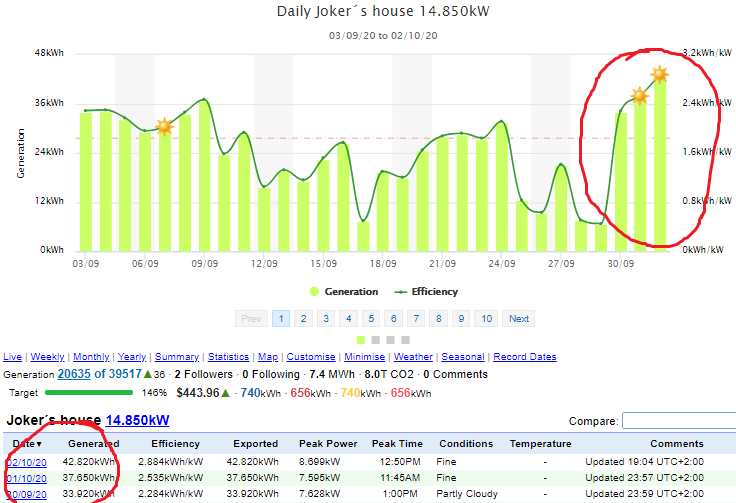Open the 20635 generation rank link
This screenshot has height=503, width=736.
(74, 374)
